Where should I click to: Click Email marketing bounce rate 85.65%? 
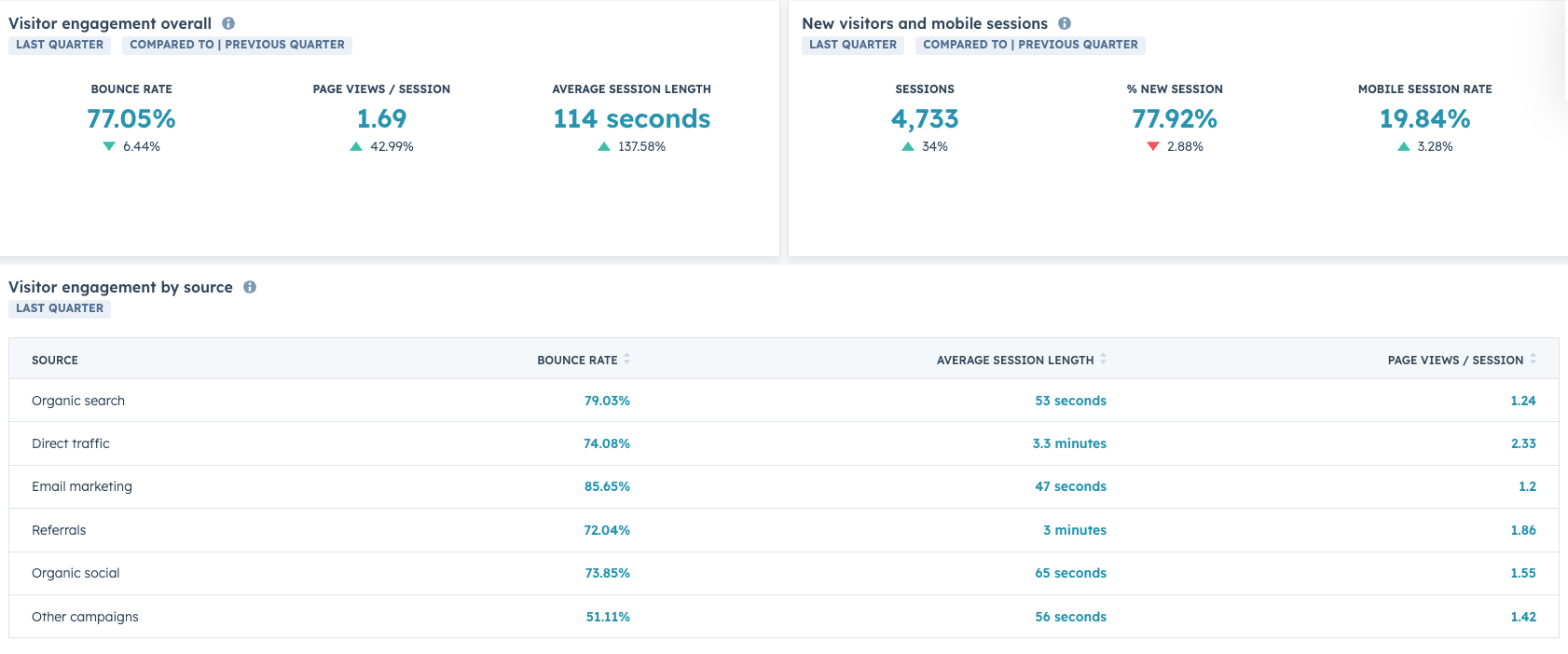(607, 486)
